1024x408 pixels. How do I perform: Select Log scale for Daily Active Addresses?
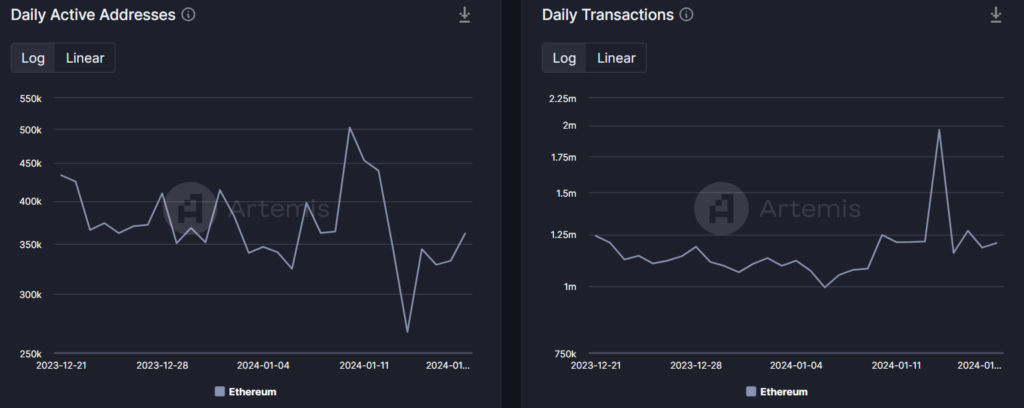point(33,58)
